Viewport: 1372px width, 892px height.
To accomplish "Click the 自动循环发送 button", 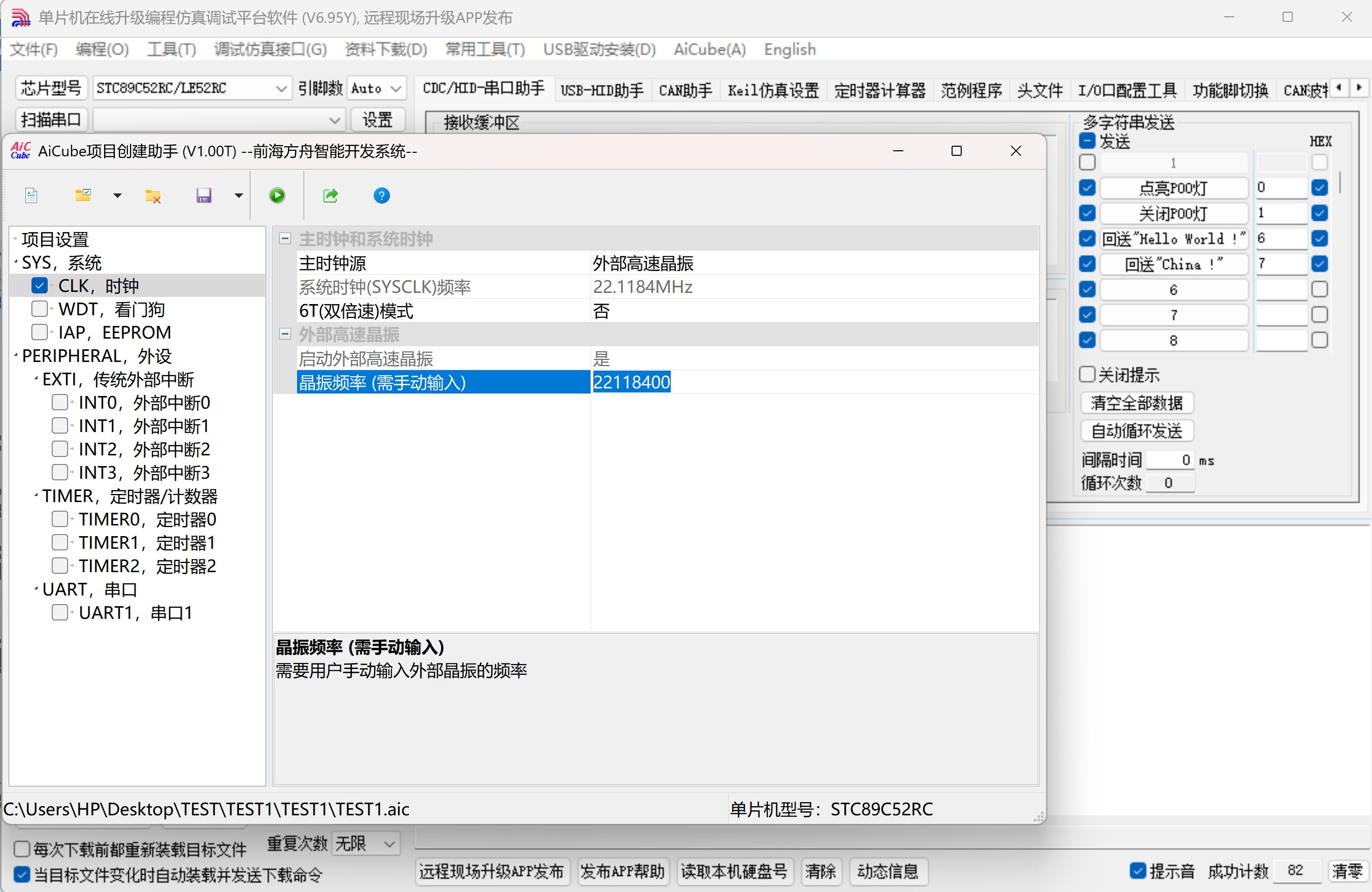I will (1137, 431).
